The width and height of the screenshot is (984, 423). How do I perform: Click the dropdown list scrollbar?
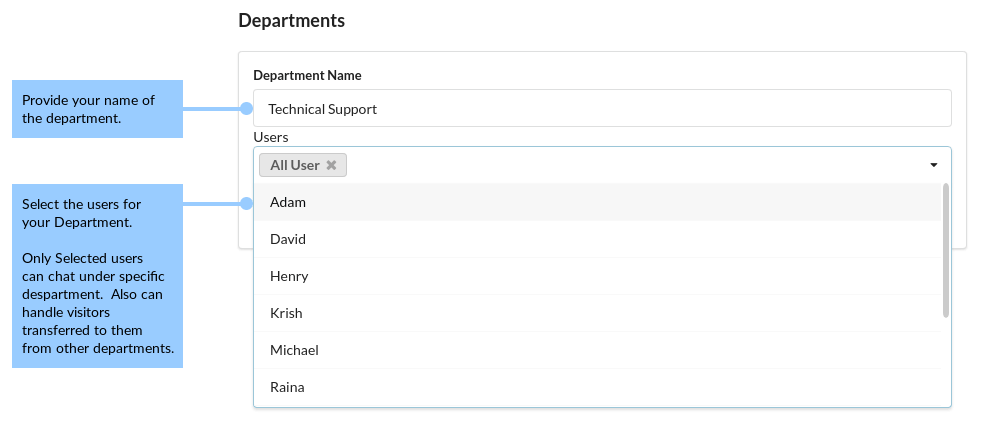pyautogui.click(x=946, y=250)
